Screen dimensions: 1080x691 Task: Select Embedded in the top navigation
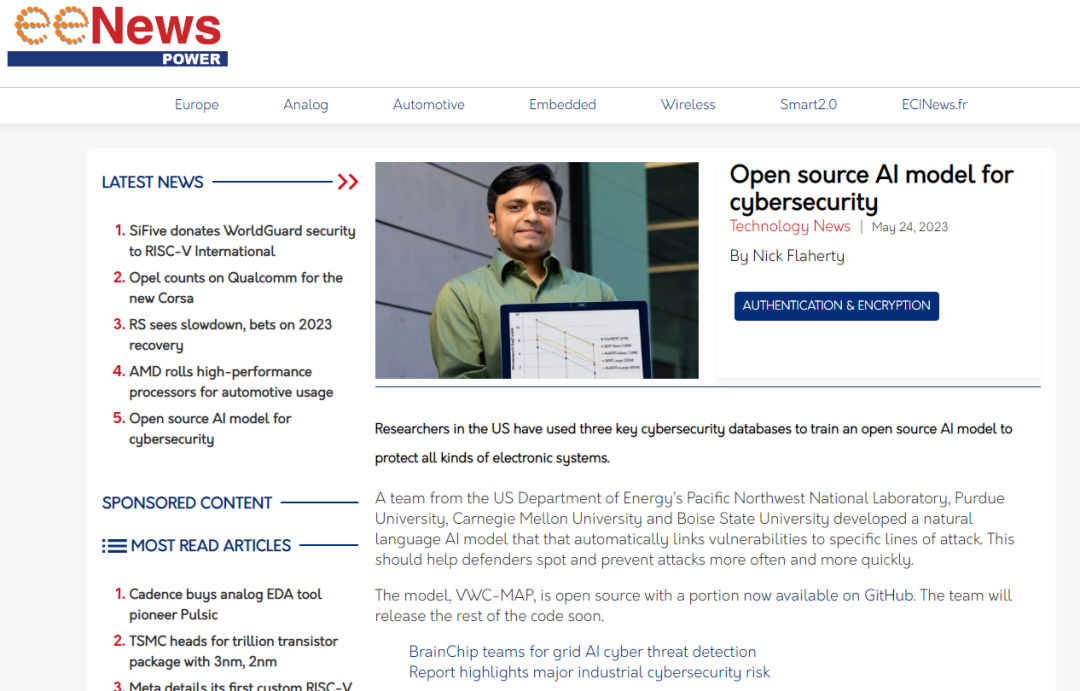tap(563, 105)
